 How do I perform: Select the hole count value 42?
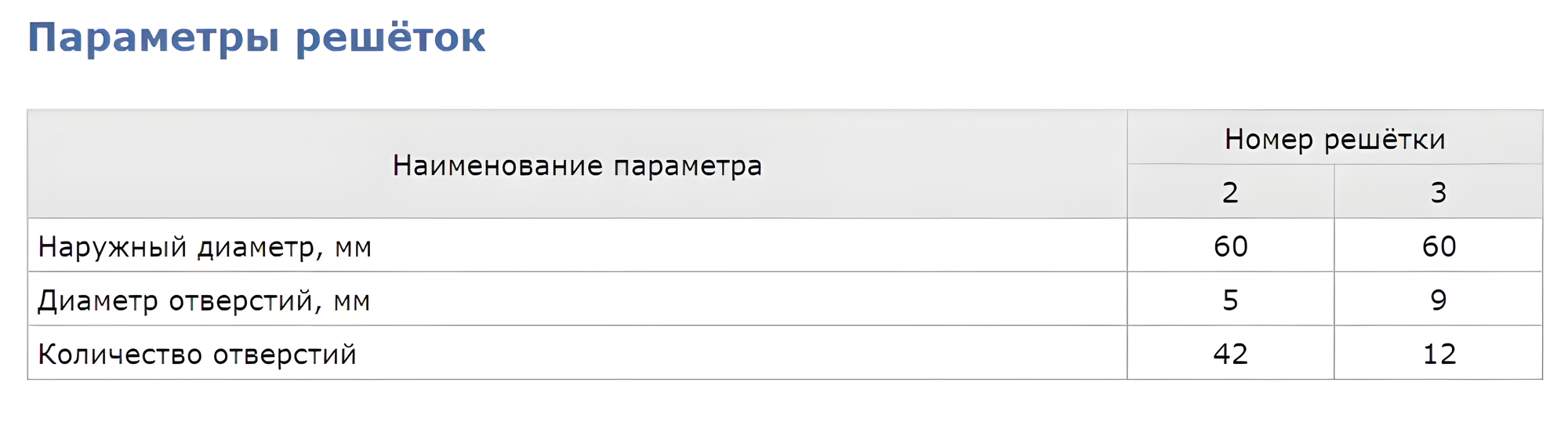(x=1230, y=354)
